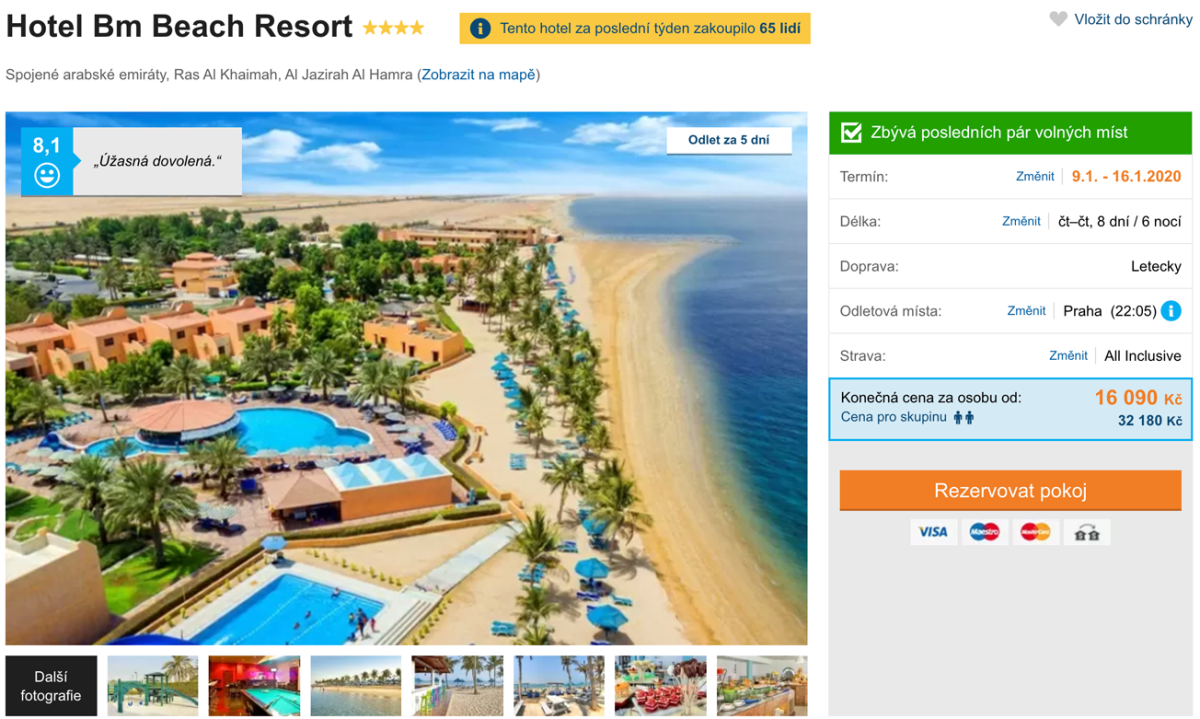Change the Strava meal plan
Viewport: 1200px width, 719px height.
pyautogui.click(x=1068, y=355)
